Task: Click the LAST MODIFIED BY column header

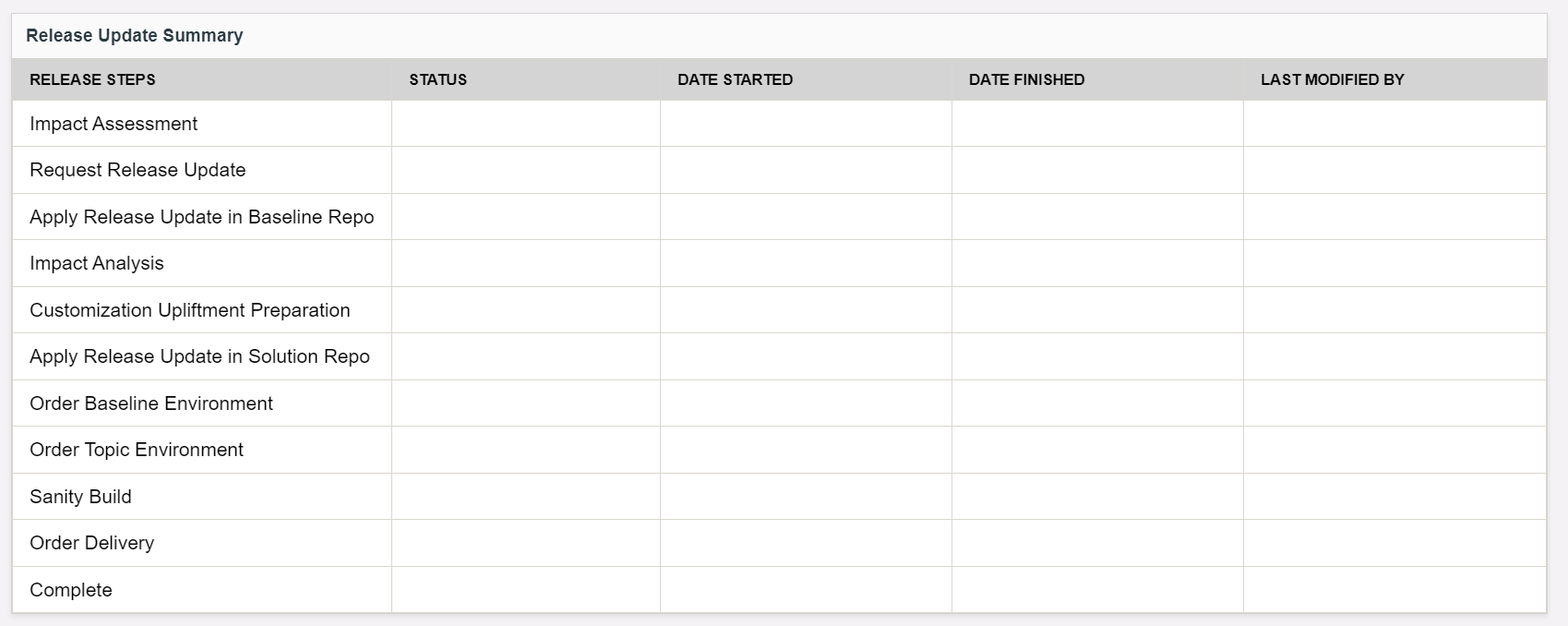Action: (x=1332, y=79)
